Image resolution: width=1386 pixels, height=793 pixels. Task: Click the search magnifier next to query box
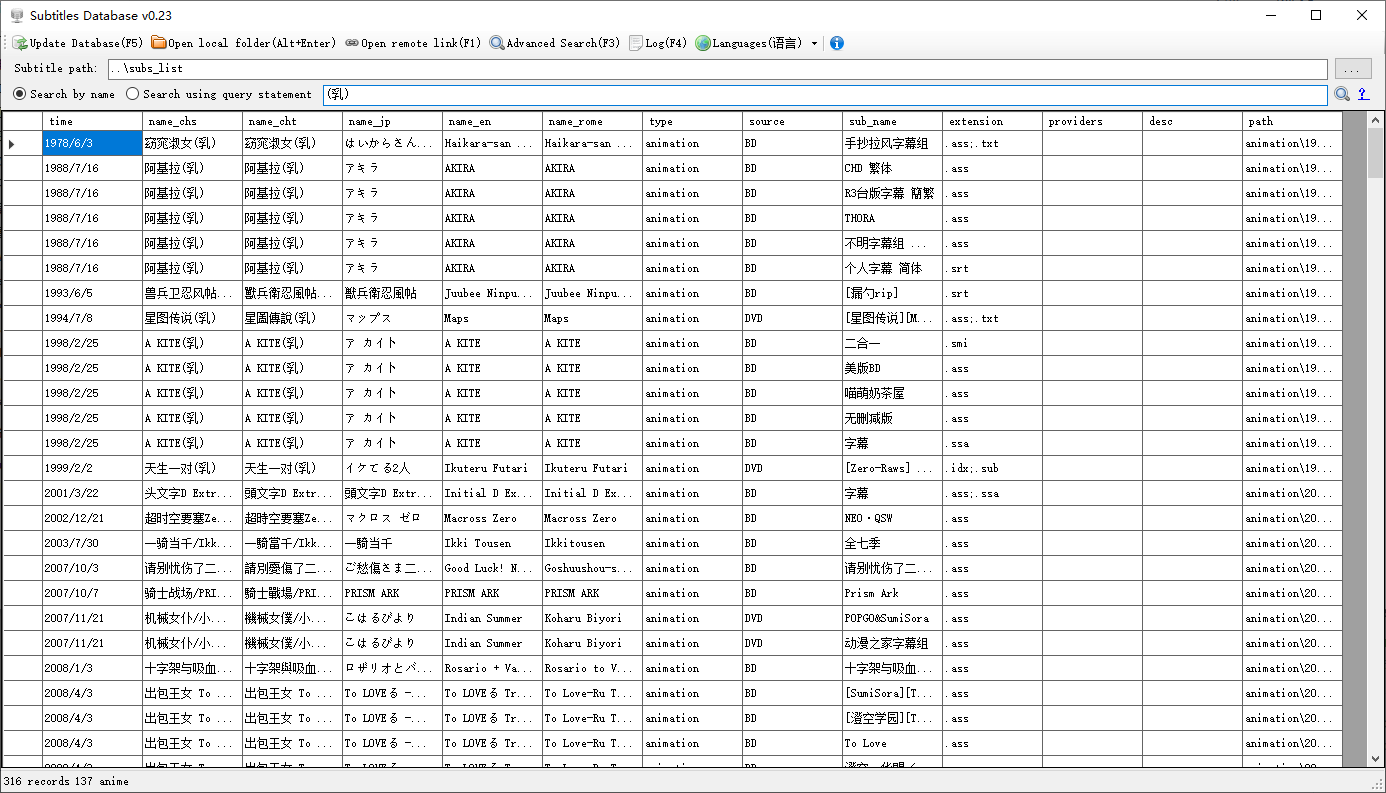[x=1342, y=94]
